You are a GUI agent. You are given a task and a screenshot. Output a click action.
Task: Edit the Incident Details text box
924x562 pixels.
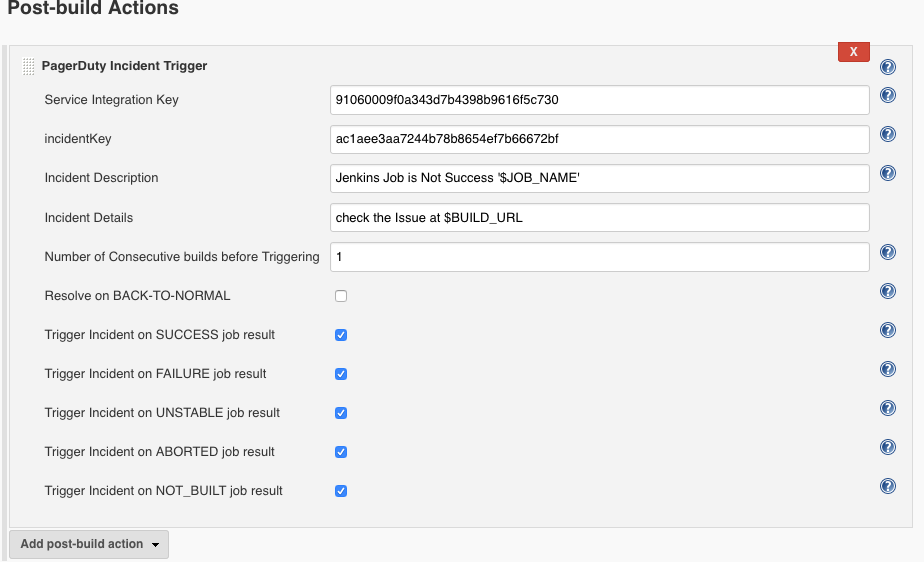pos(599,217)
